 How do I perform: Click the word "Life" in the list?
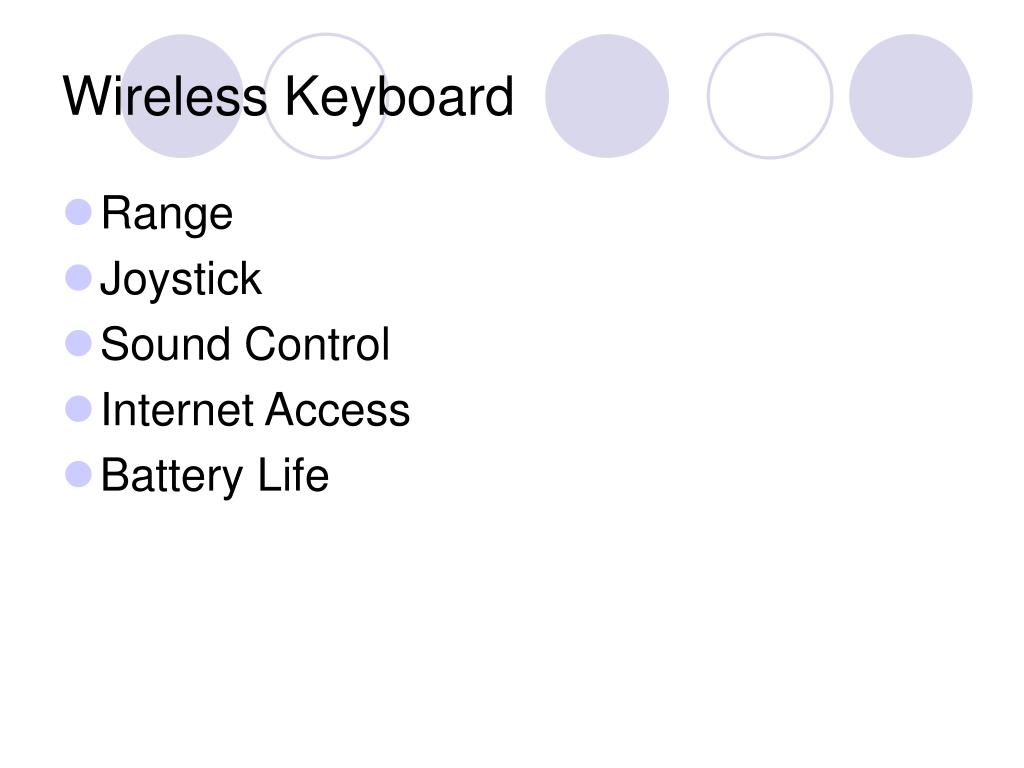coord(292,476)
